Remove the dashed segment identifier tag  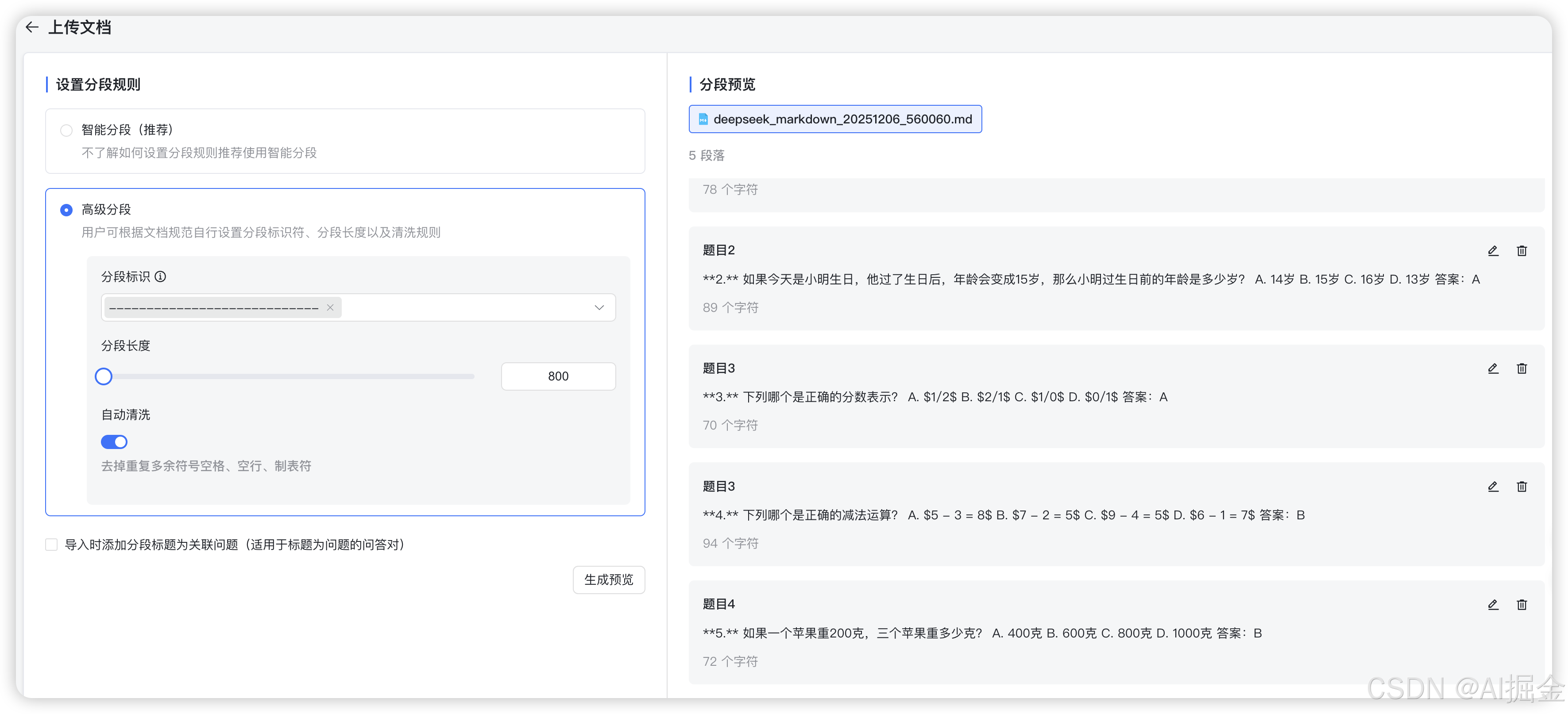click(x=331, y=308)
